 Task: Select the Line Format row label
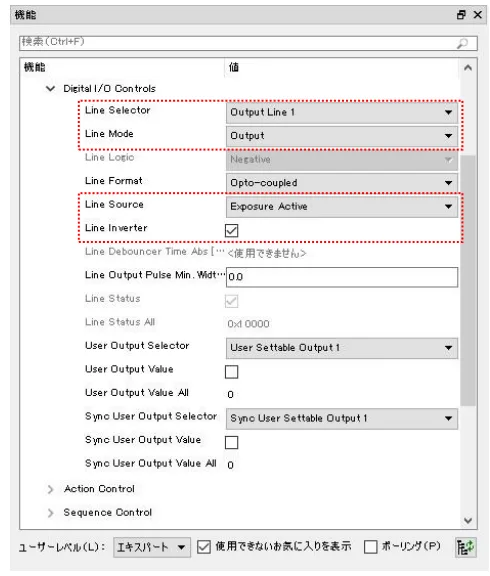114,181
